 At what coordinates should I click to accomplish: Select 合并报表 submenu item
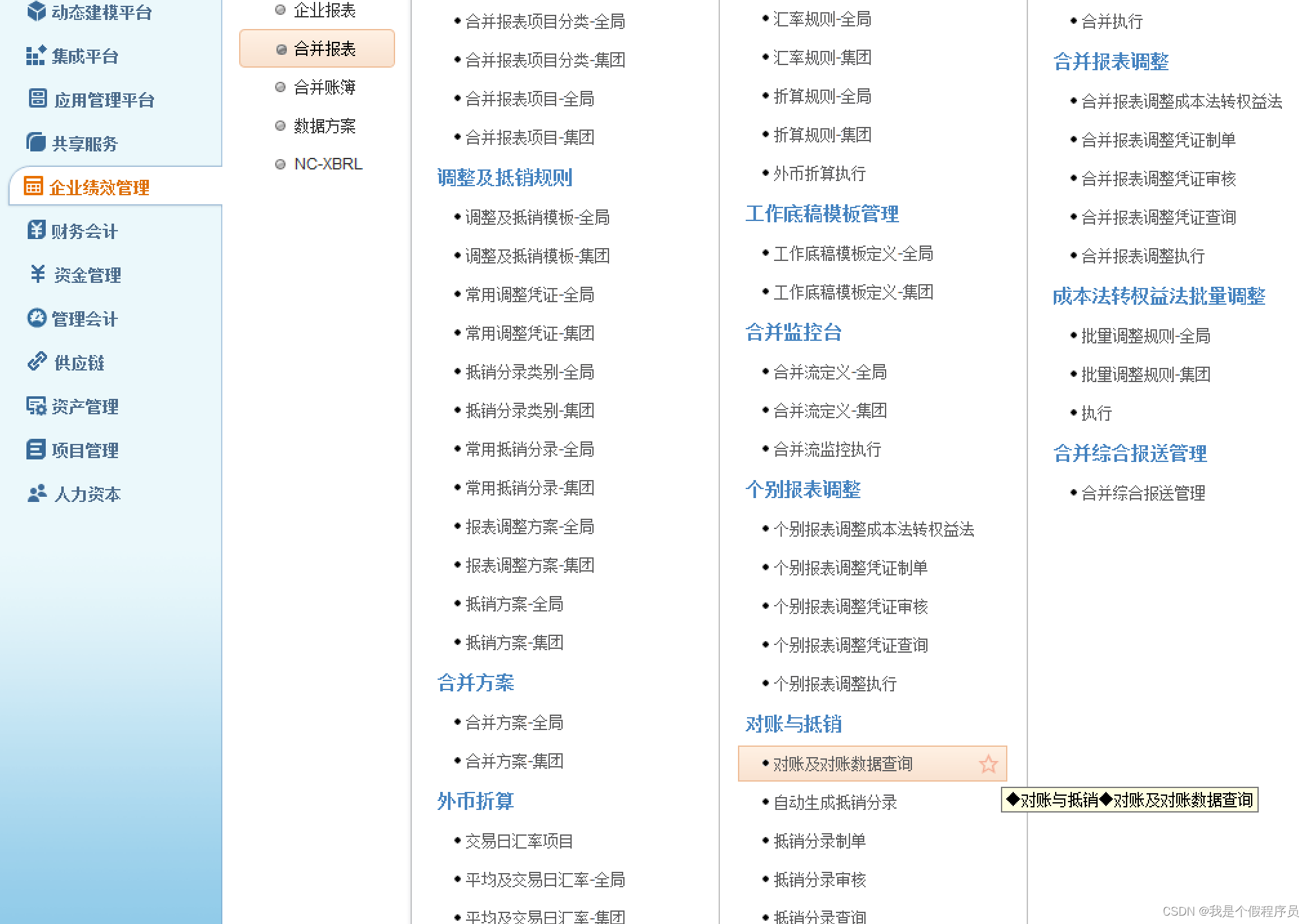[x=317, y=48]
